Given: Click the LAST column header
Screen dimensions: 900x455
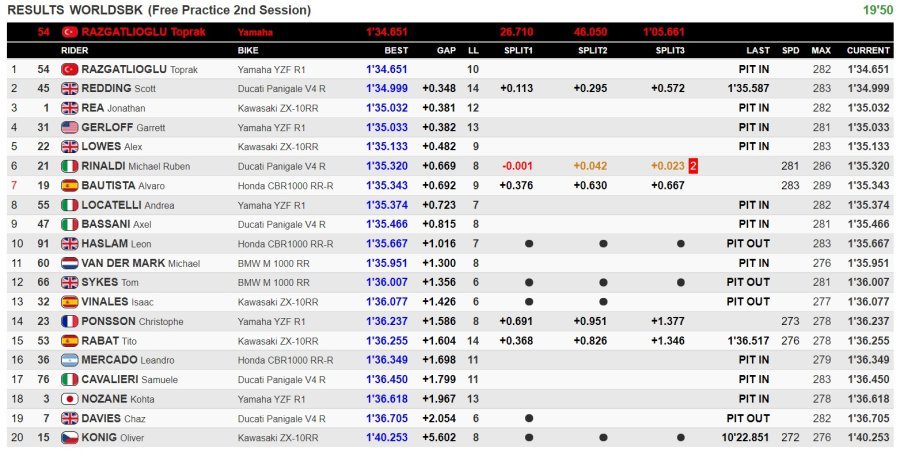Looking at the screenshot, I should click(x=758, y=50).
